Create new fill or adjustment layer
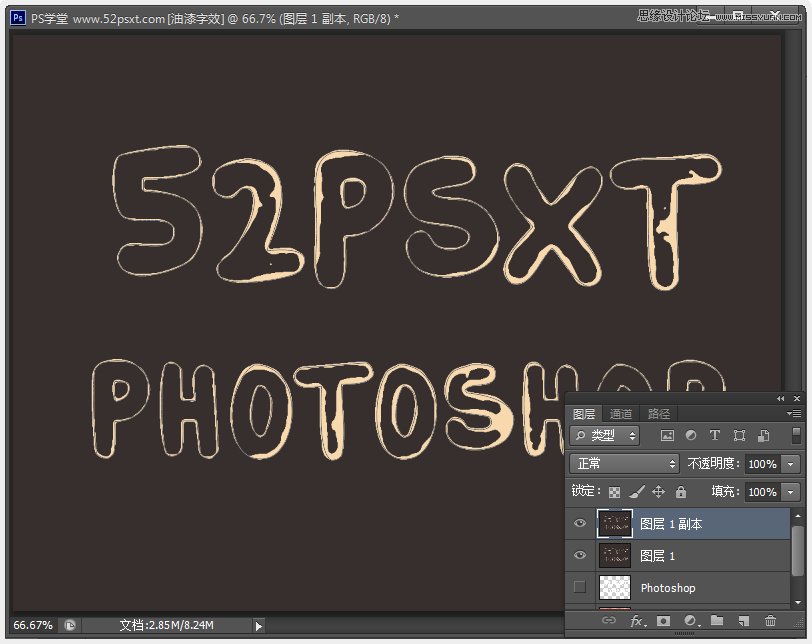The height and width of the screenshot is (644, 812). pos(691,621)
